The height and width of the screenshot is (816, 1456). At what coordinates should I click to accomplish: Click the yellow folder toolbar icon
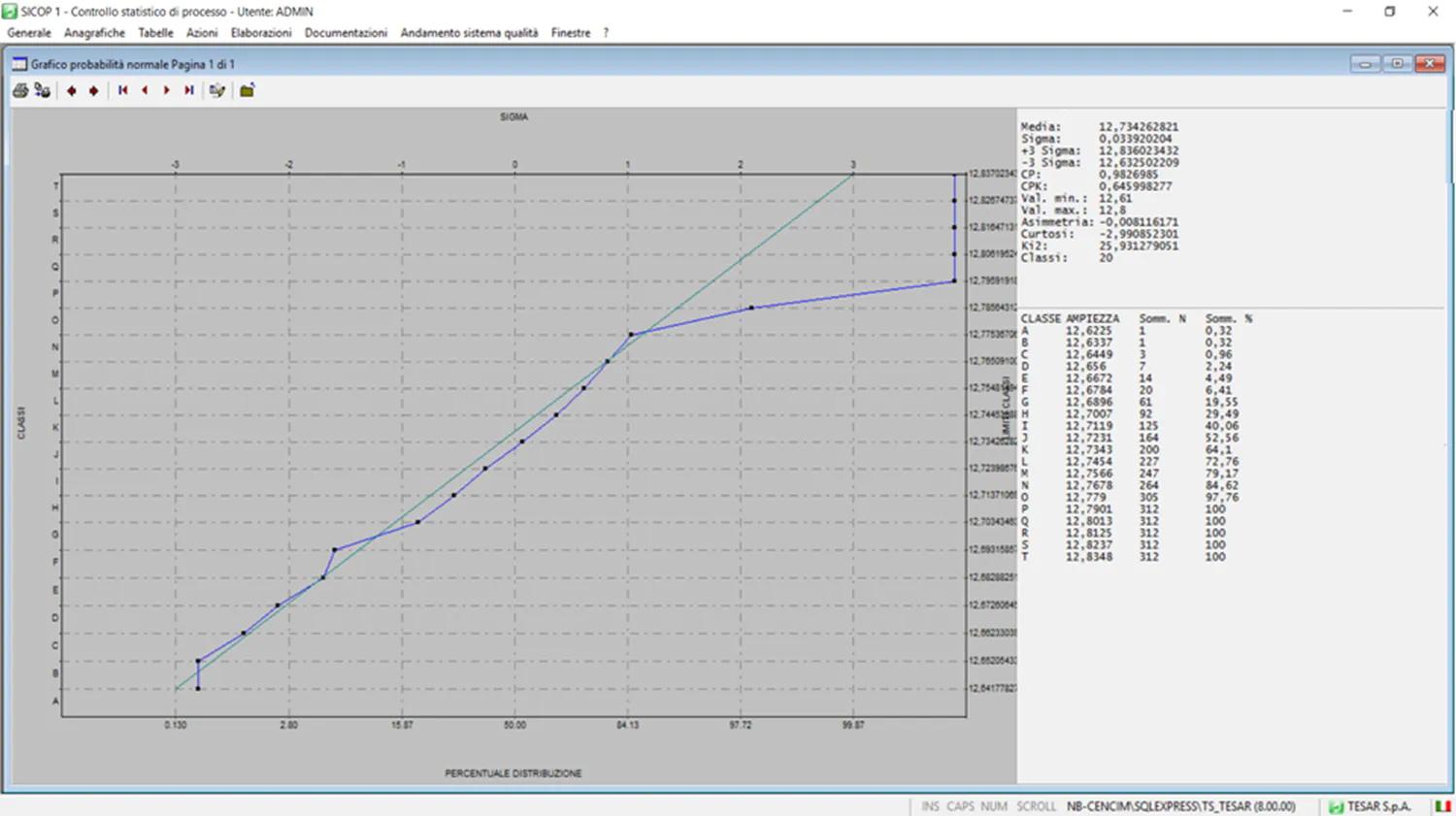(248, 90)
